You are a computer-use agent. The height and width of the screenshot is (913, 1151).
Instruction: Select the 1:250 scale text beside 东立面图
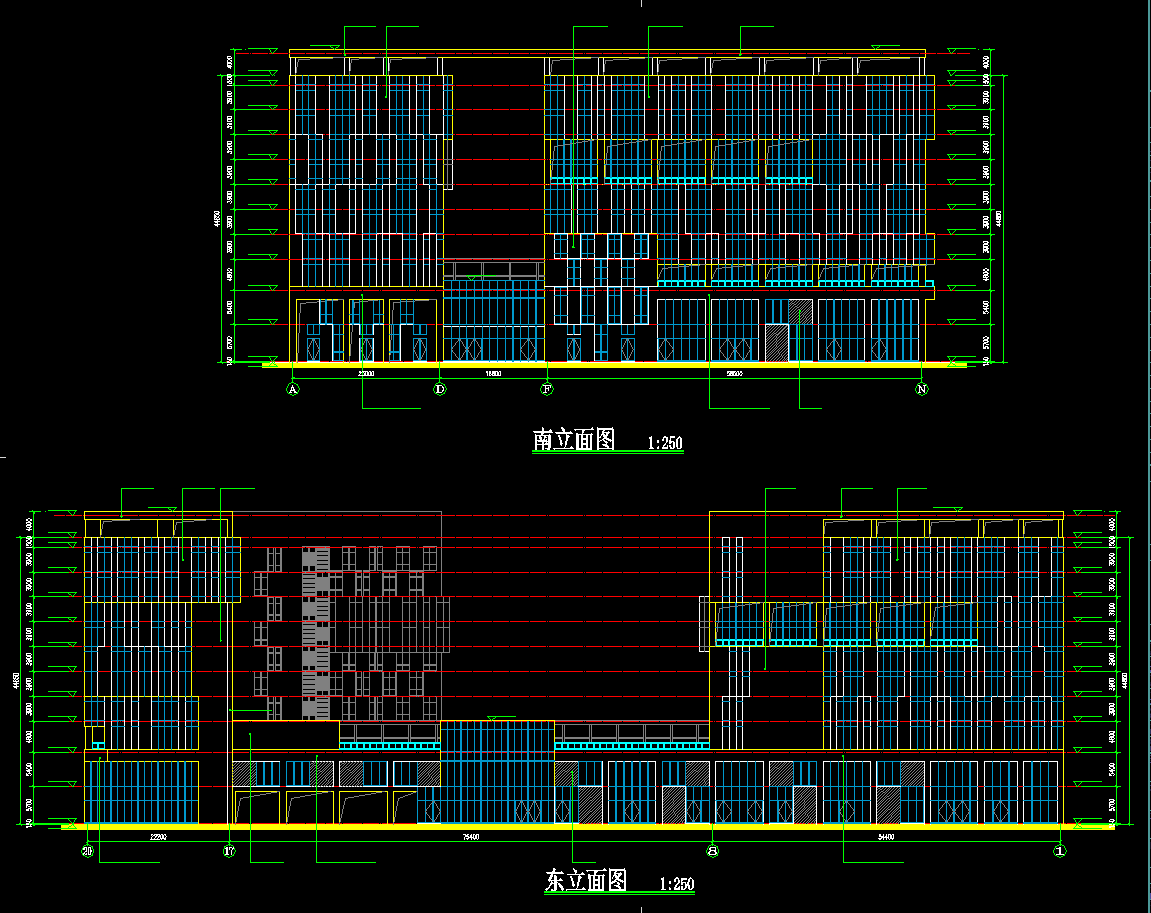(x=677, y=884)
